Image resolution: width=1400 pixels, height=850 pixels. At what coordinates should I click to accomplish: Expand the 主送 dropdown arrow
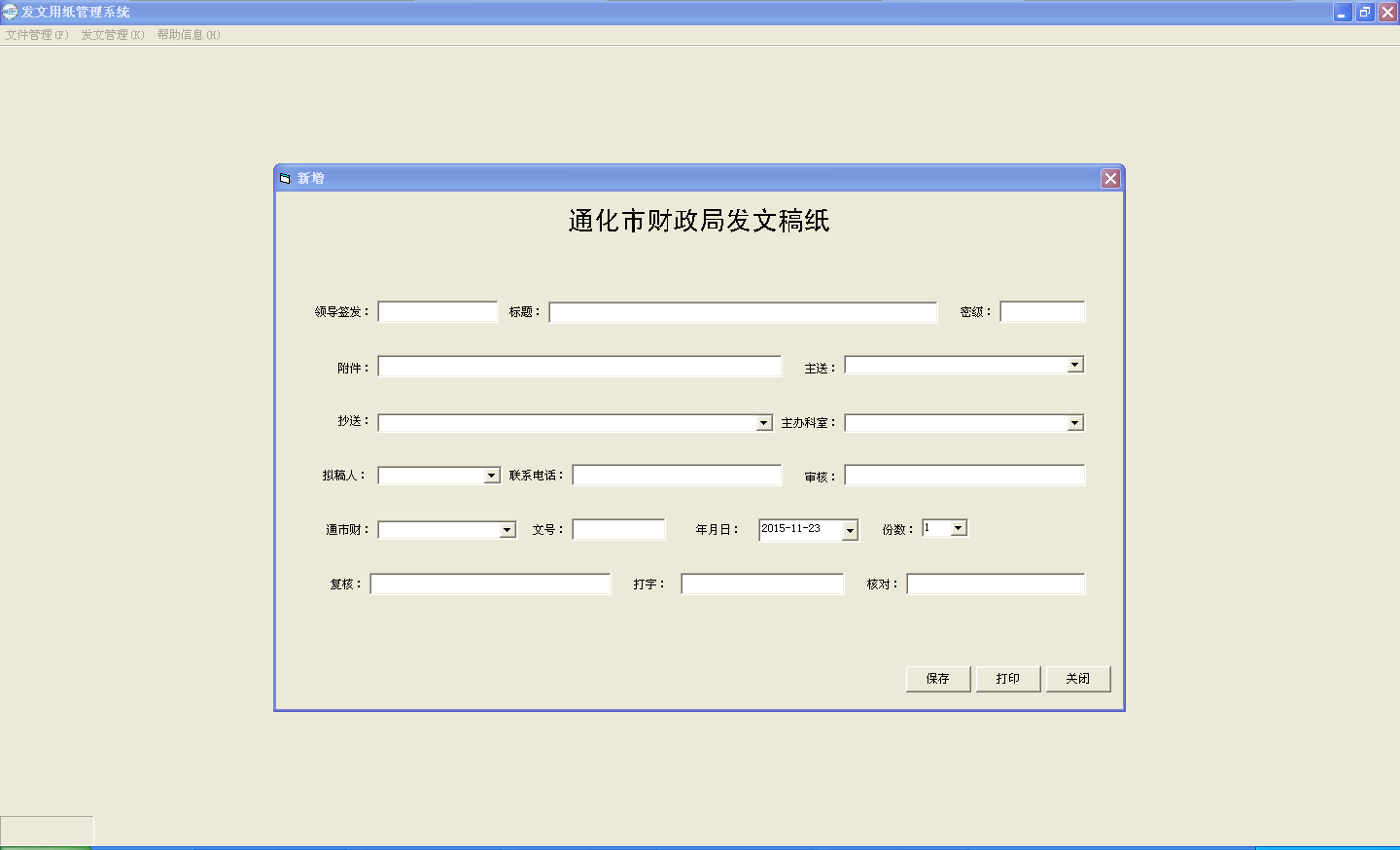coord(1075,365)
